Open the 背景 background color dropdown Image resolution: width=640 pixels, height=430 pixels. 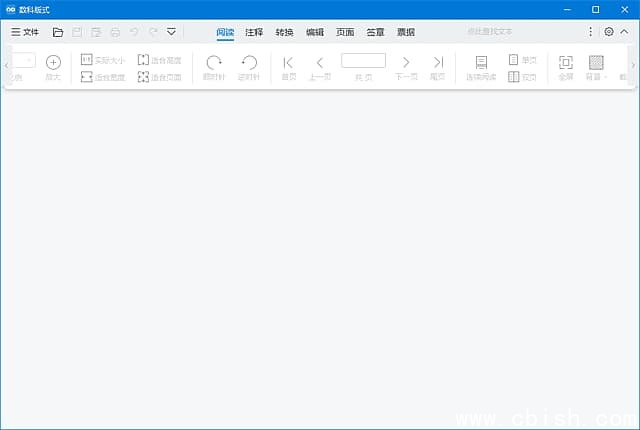[596, 68]
